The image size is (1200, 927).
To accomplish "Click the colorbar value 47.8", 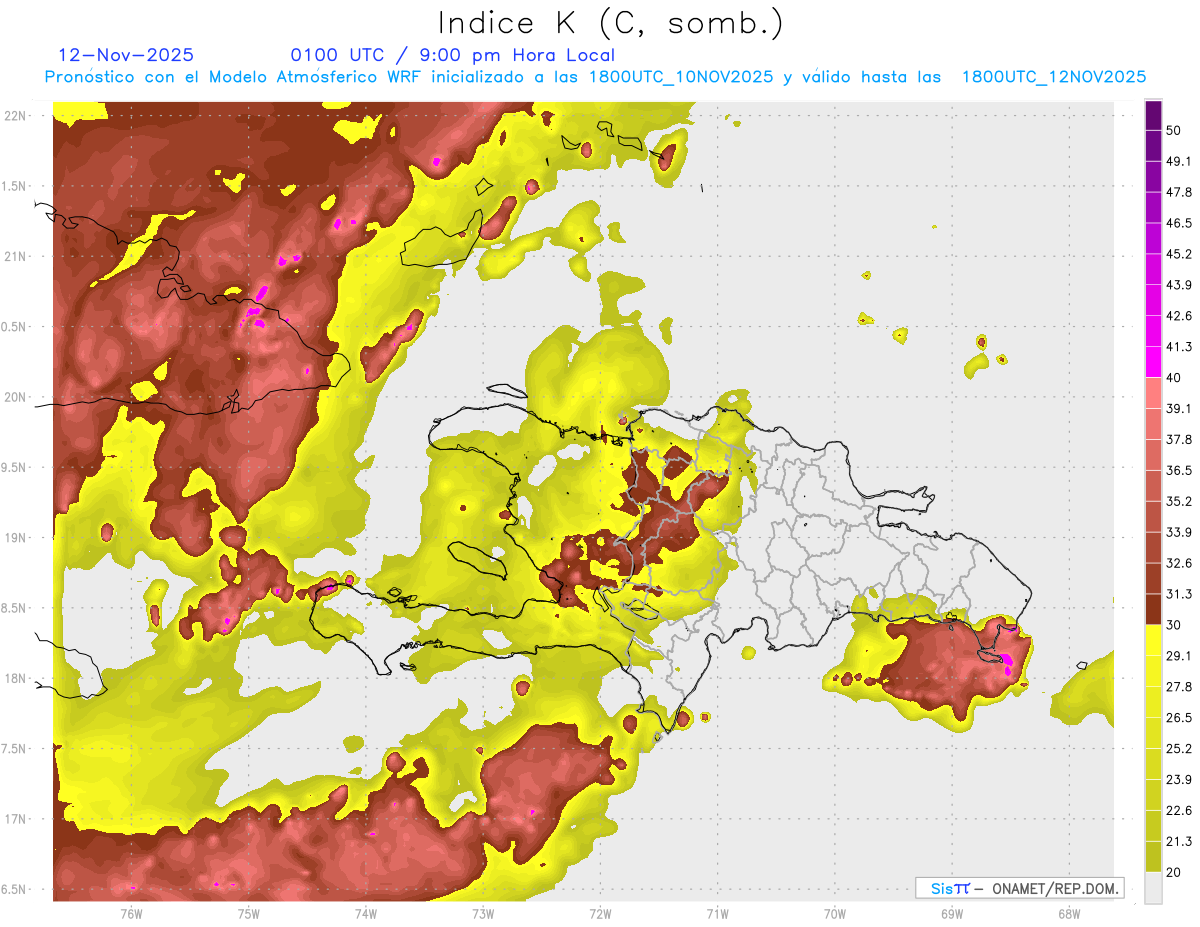I will point(1179,192).
